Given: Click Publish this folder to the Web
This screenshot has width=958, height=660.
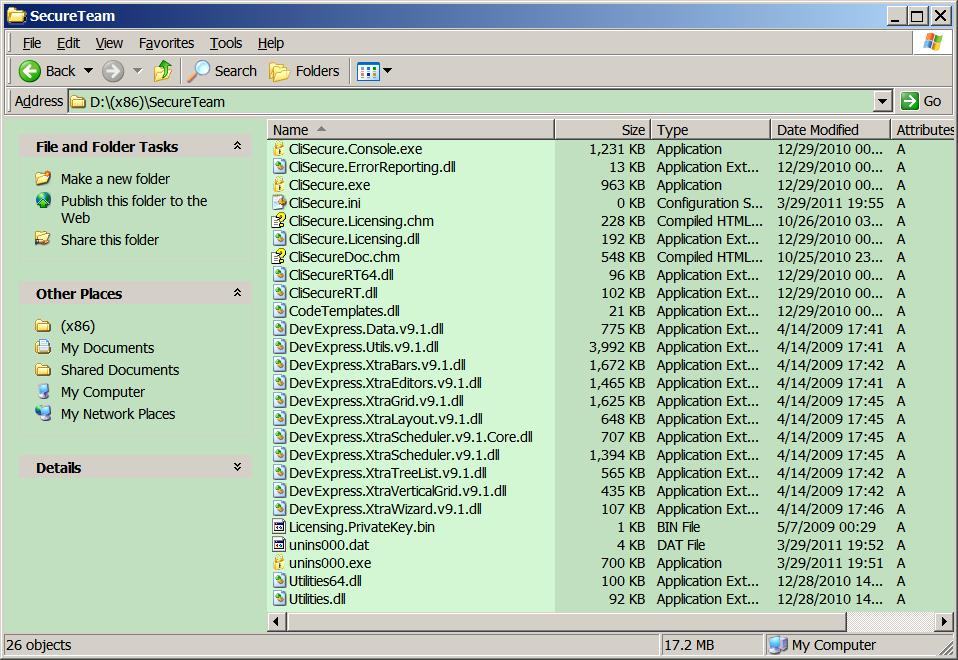Looking at the screenshot, I should tap(134, 209).
